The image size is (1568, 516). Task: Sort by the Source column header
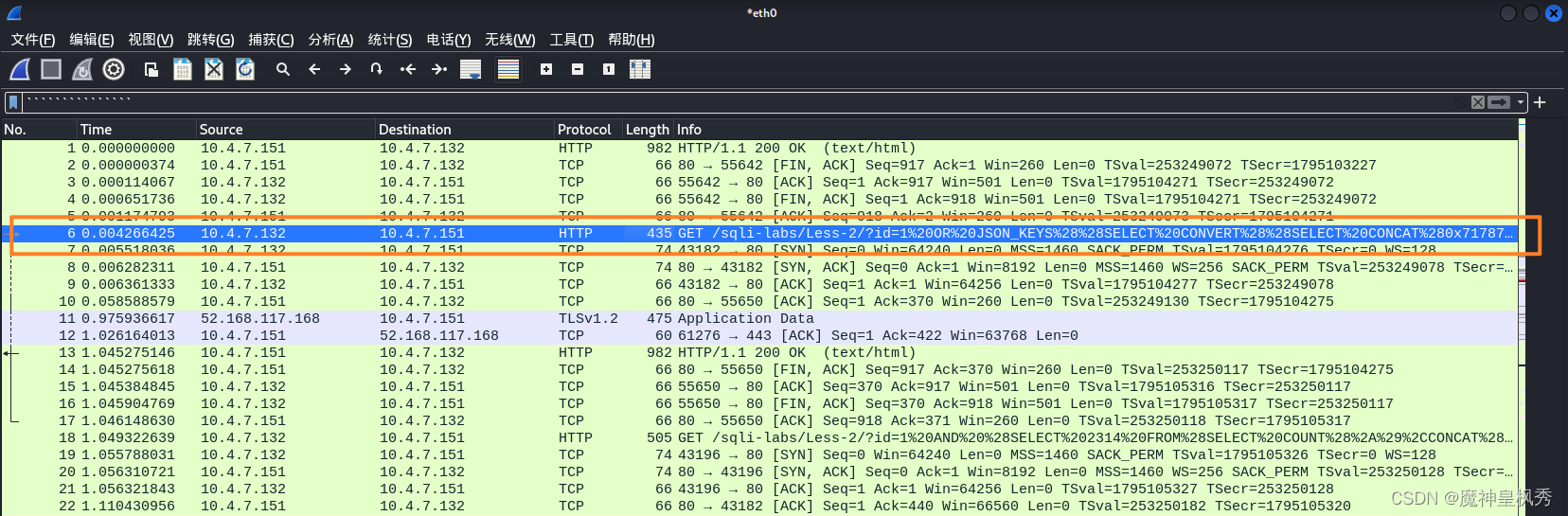click(286, 130)
